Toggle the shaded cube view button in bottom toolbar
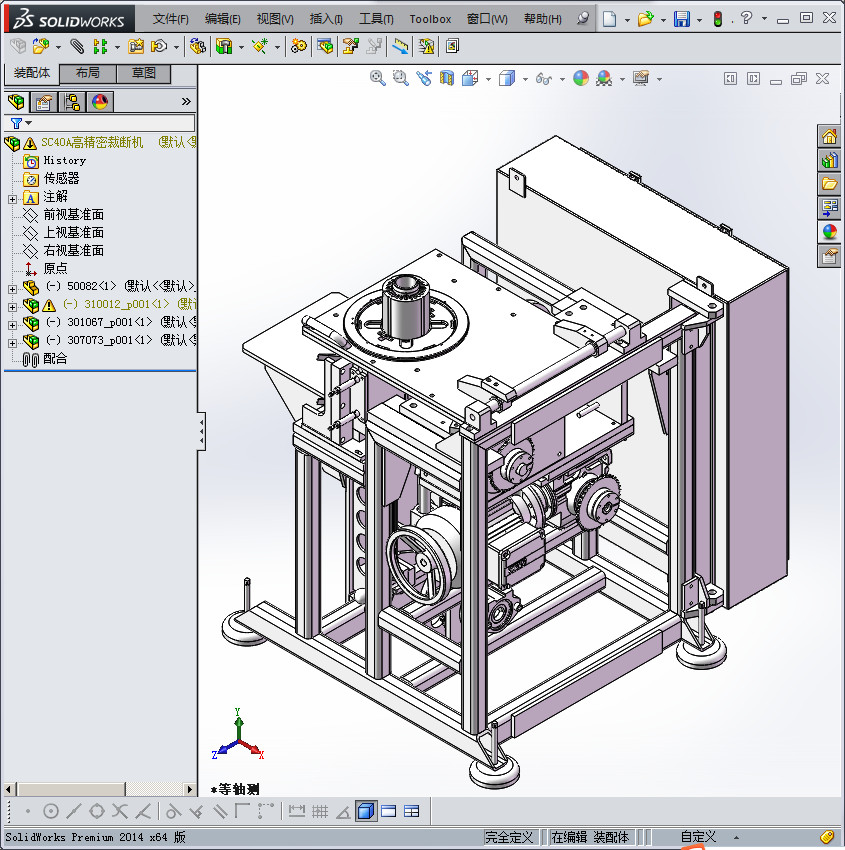The width and height of the screenshot is (845, 850). pos(366,811)
